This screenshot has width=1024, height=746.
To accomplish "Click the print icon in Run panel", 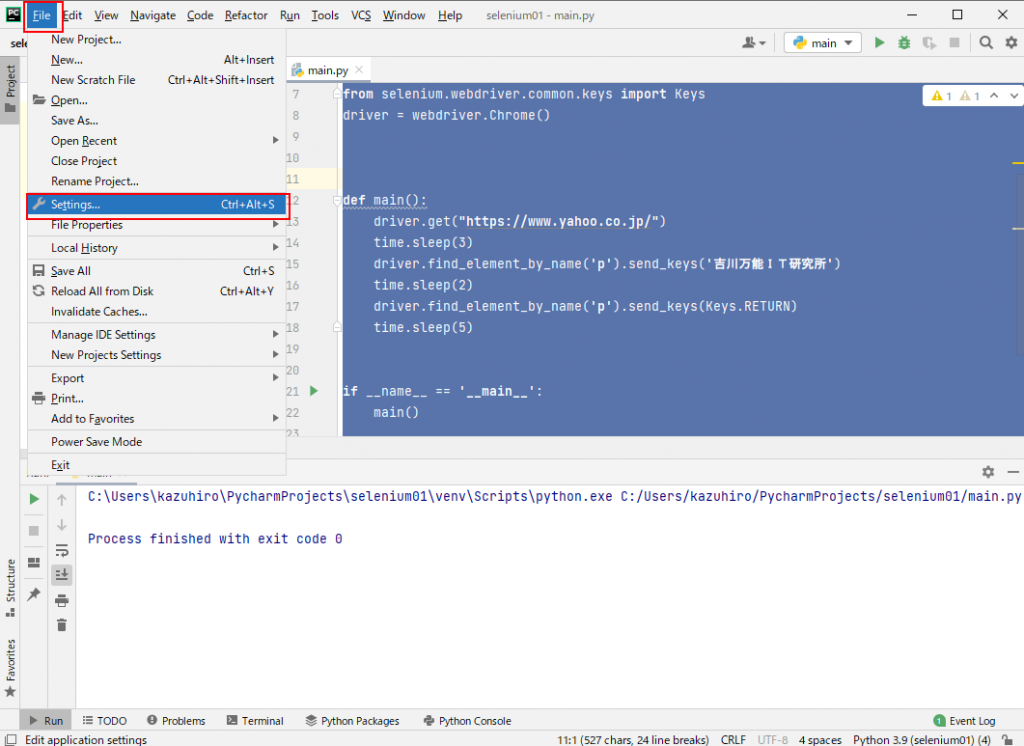I will click(x=62, y=600).
